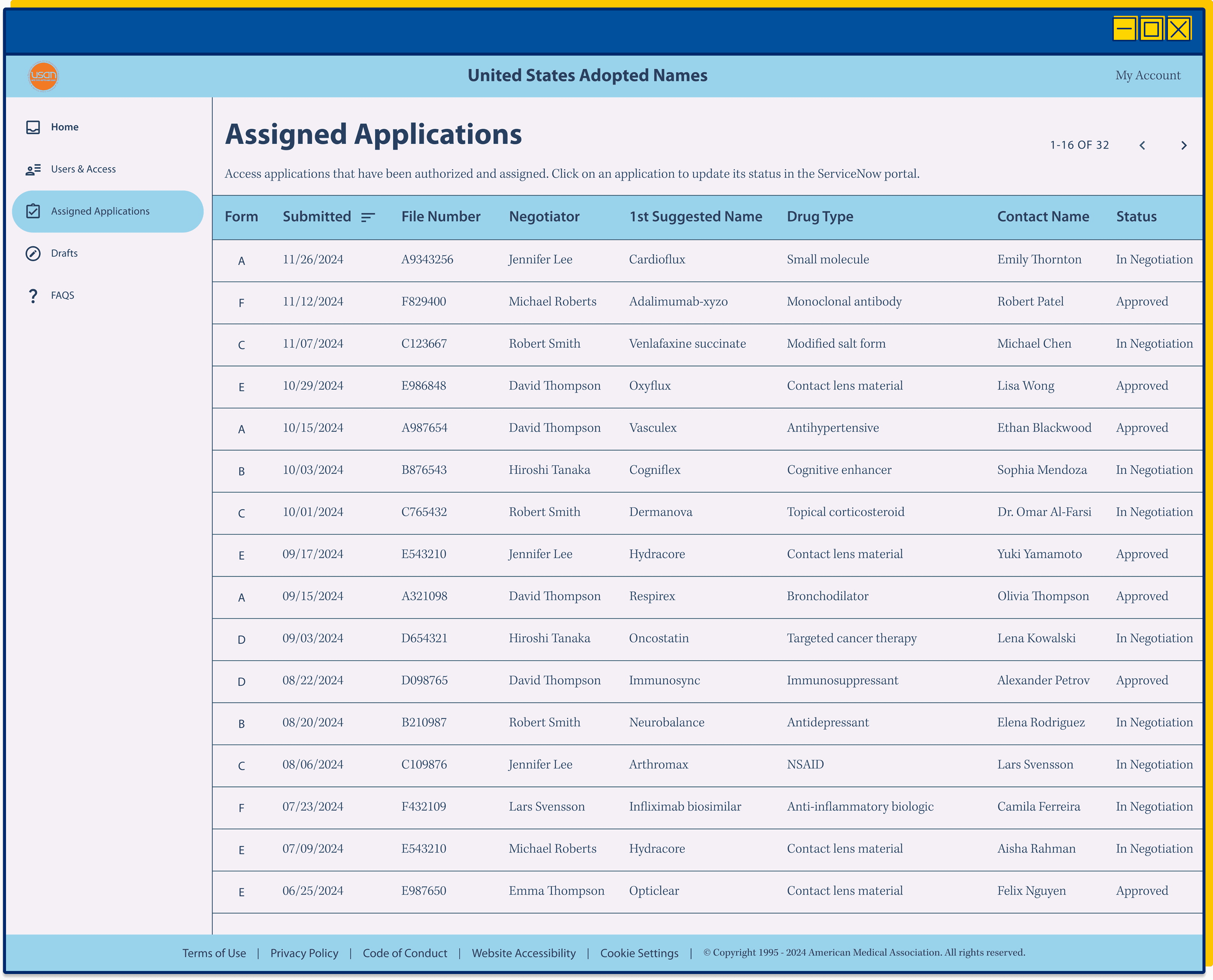Click the Vasculex name cell
Image resolution: width=1213 pixels, height=980 pixels.
click(653, 428)
